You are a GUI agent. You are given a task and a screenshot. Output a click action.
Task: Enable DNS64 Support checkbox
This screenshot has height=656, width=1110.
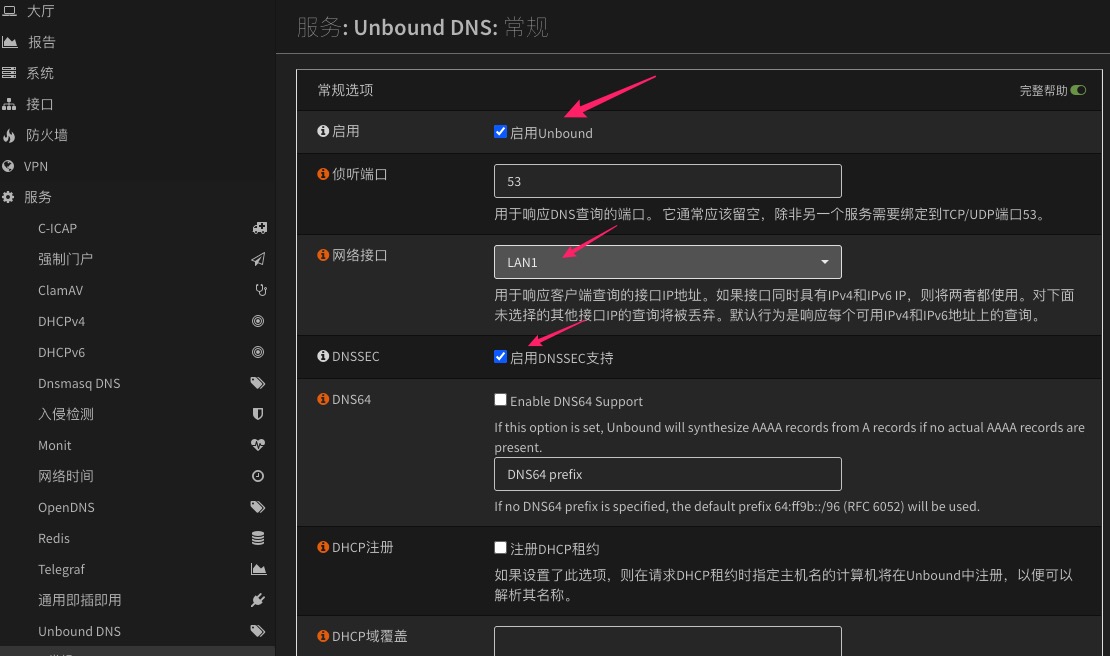pyautogui.click(x=501, y=400)
